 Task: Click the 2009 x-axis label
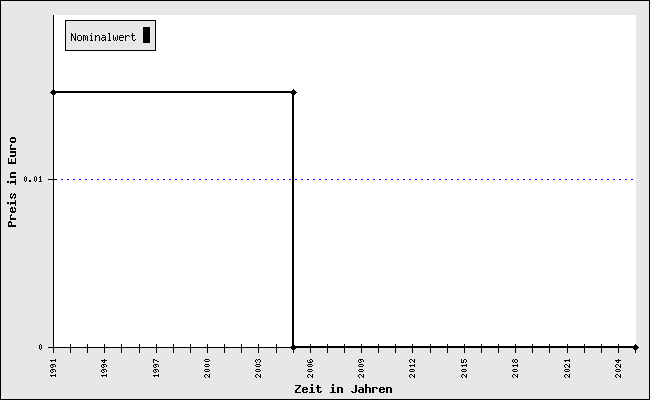coord(361,368)
